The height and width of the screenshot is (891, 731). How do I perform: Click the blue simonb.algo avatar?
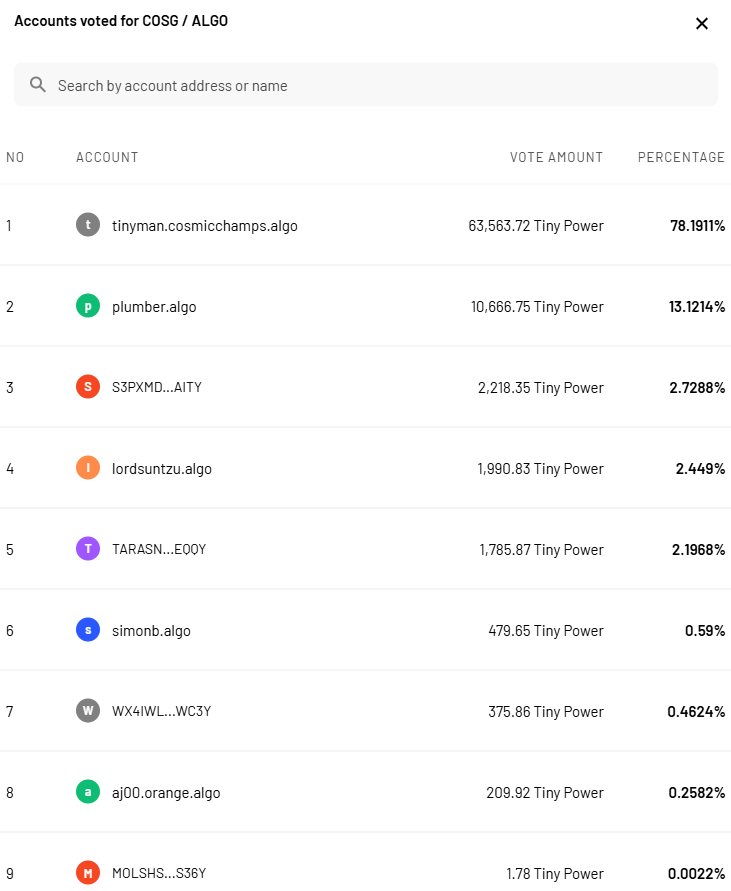(x=88, y=630)
